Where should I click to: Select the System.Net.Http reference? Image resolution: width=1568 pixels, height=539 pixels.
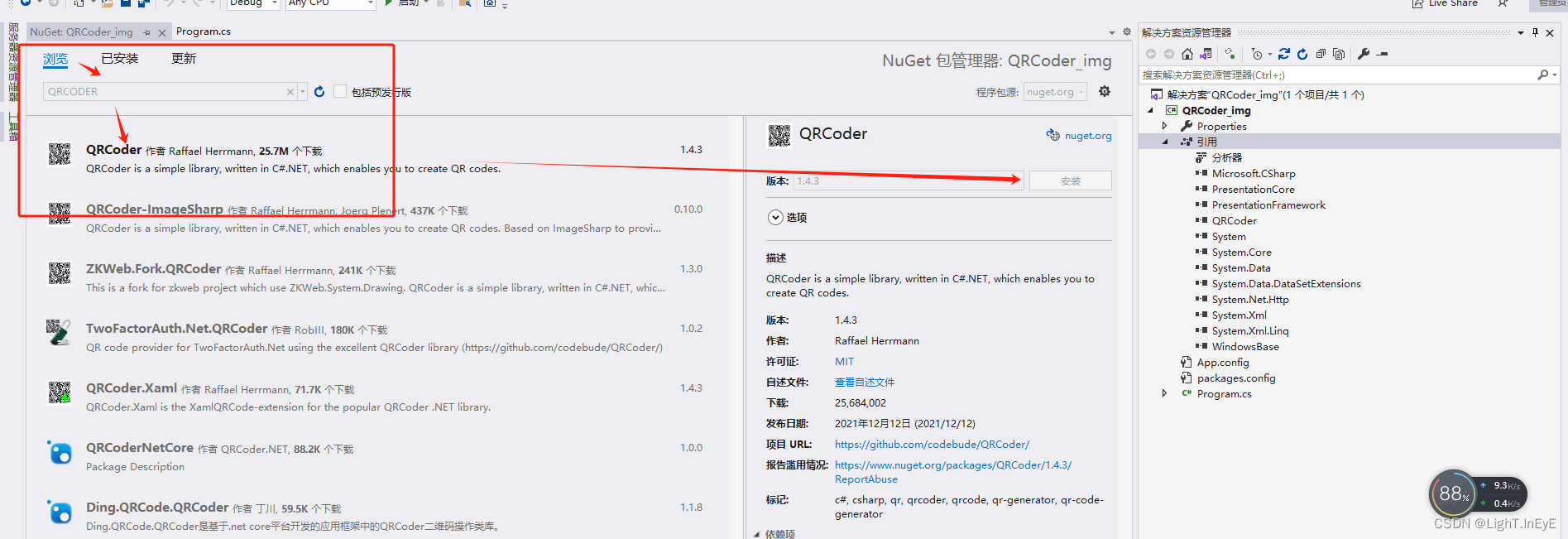pyautogui.click(x=1250, y=300)
